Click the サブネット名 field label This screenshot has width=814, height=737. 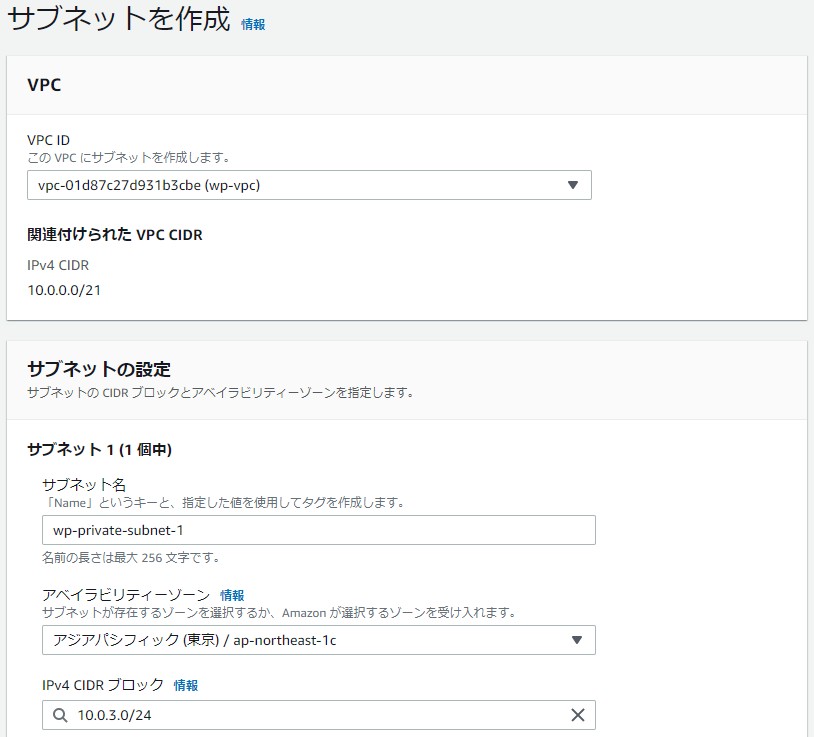(x=85, y=484)
